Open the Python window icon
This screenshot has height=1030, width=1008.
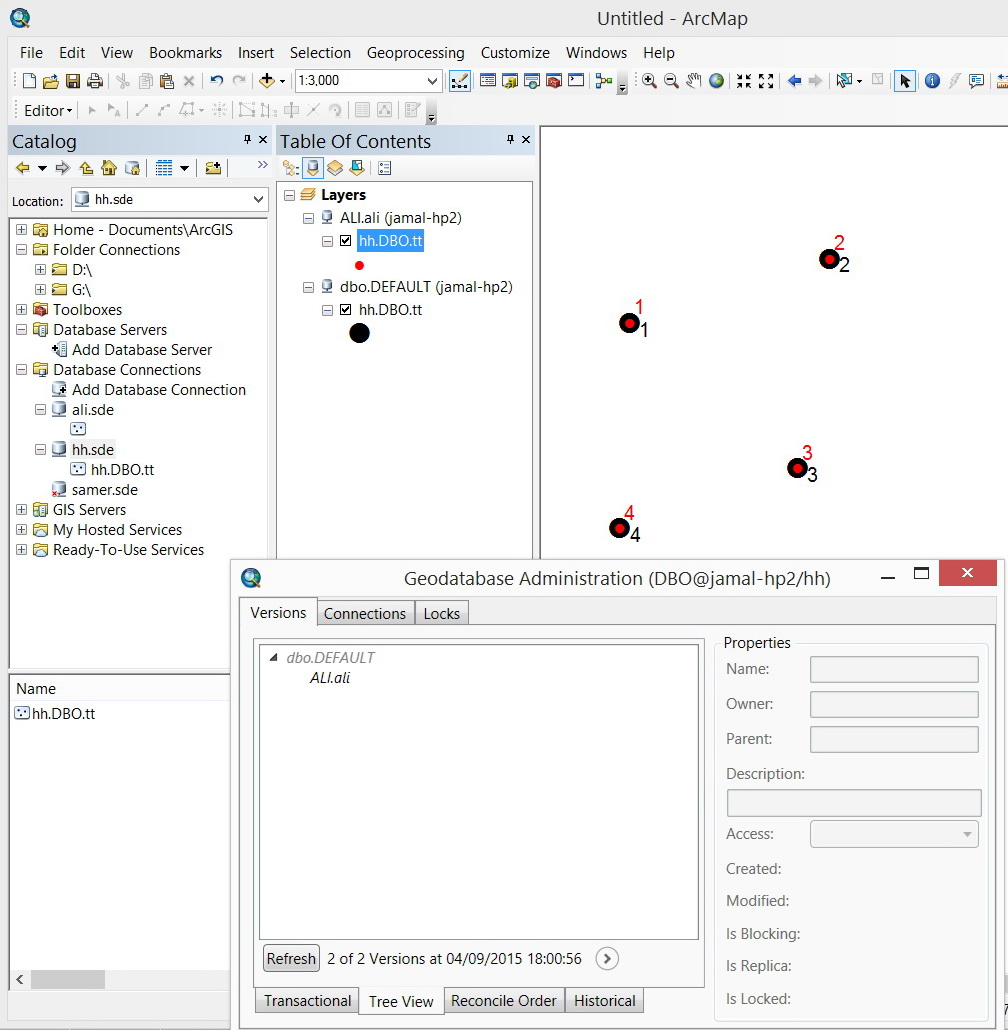point(576,81)
